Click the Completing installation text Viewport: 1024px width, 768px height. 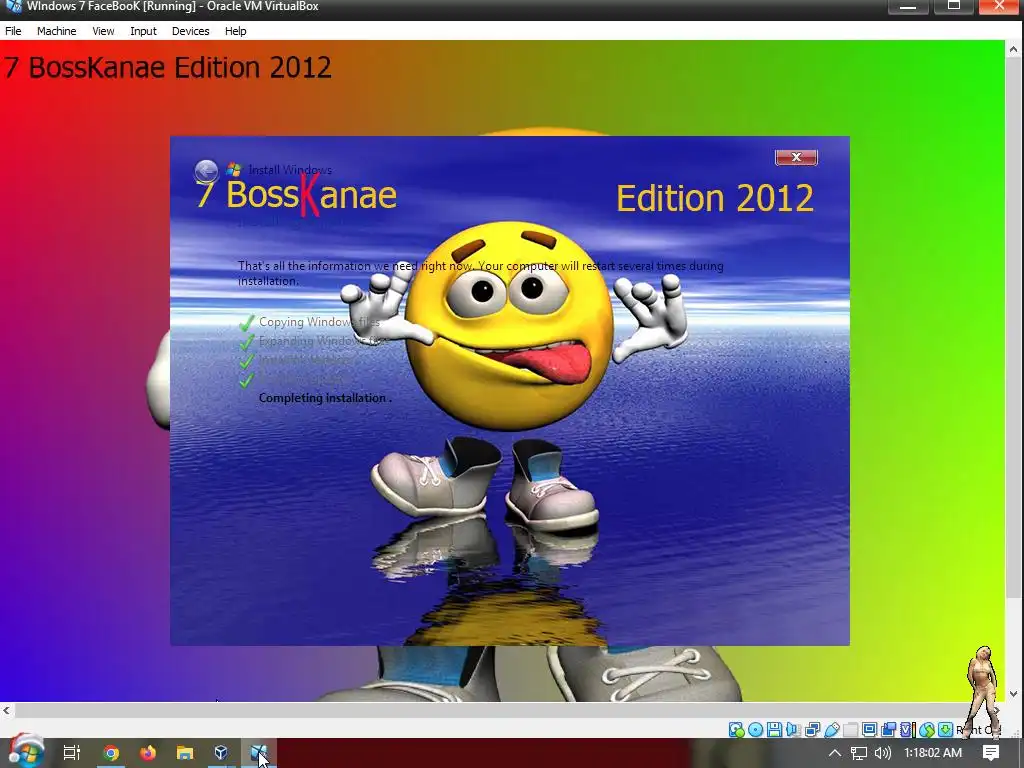pyautogui.click(x=325, y=398)
